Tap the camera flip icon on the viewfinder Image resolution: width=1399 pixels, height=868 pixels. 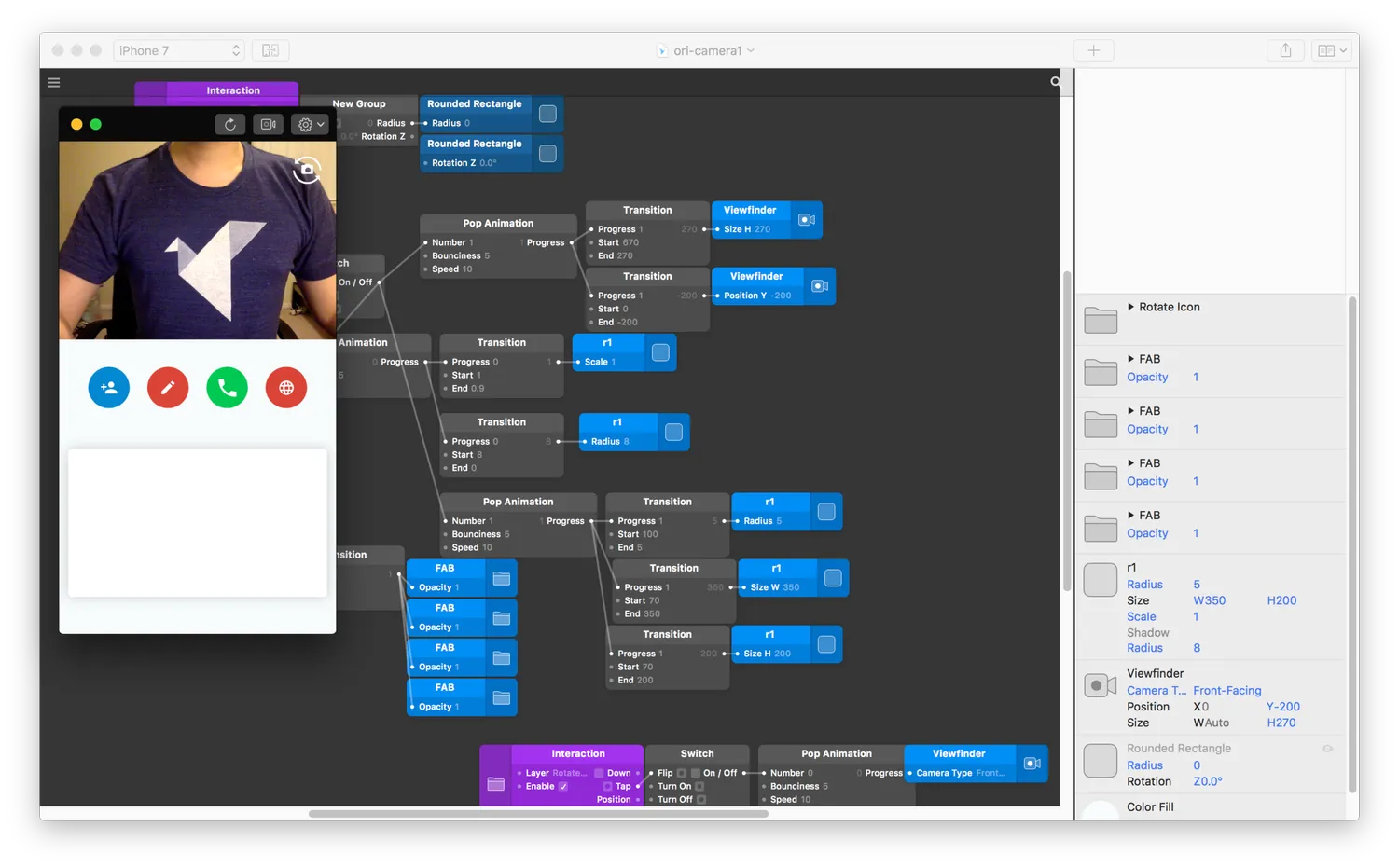307,170
